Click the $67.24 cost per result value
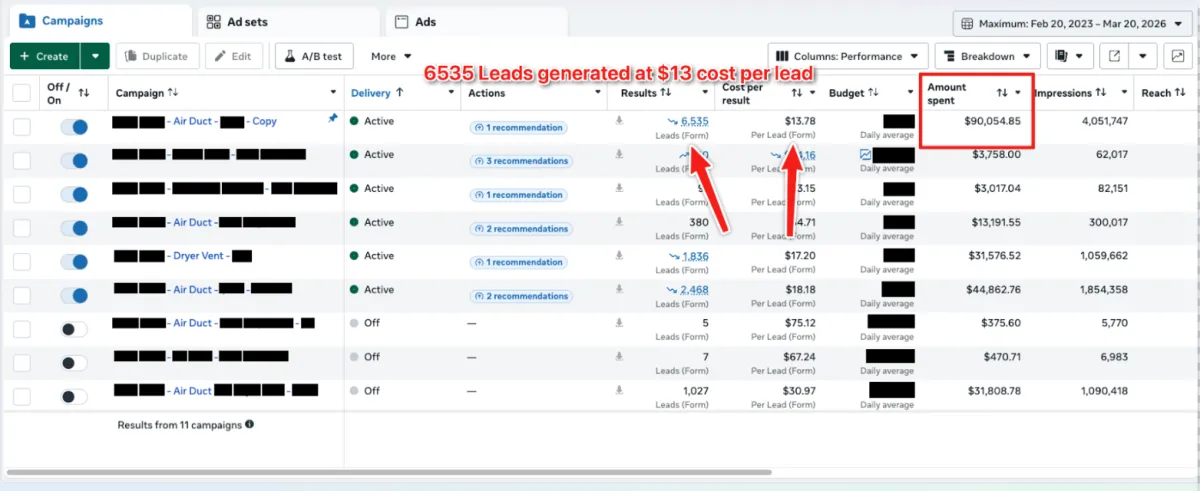The image size is (1200, 491). point(799,357)
